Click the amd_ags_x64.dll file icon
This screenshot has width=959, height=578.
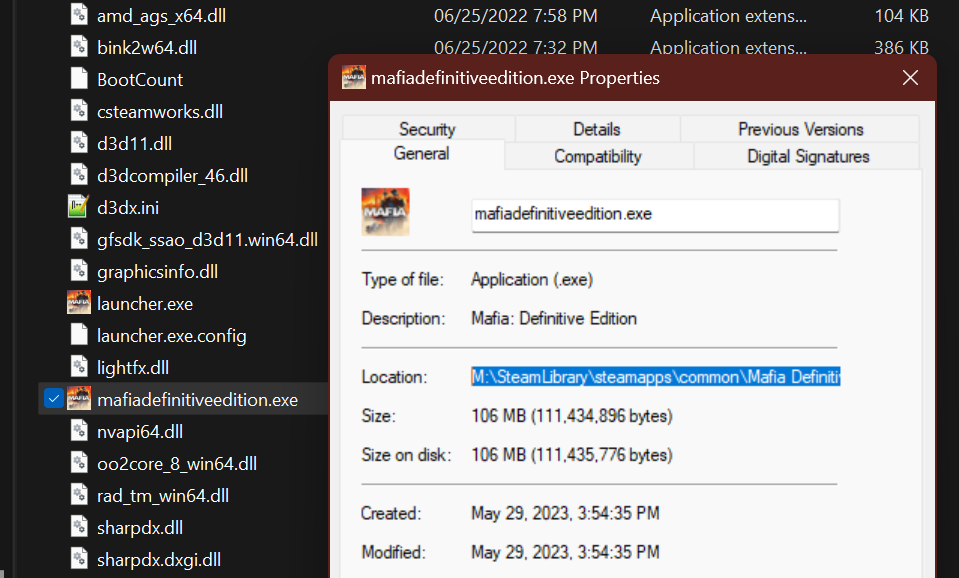click(x=79, y=15)
